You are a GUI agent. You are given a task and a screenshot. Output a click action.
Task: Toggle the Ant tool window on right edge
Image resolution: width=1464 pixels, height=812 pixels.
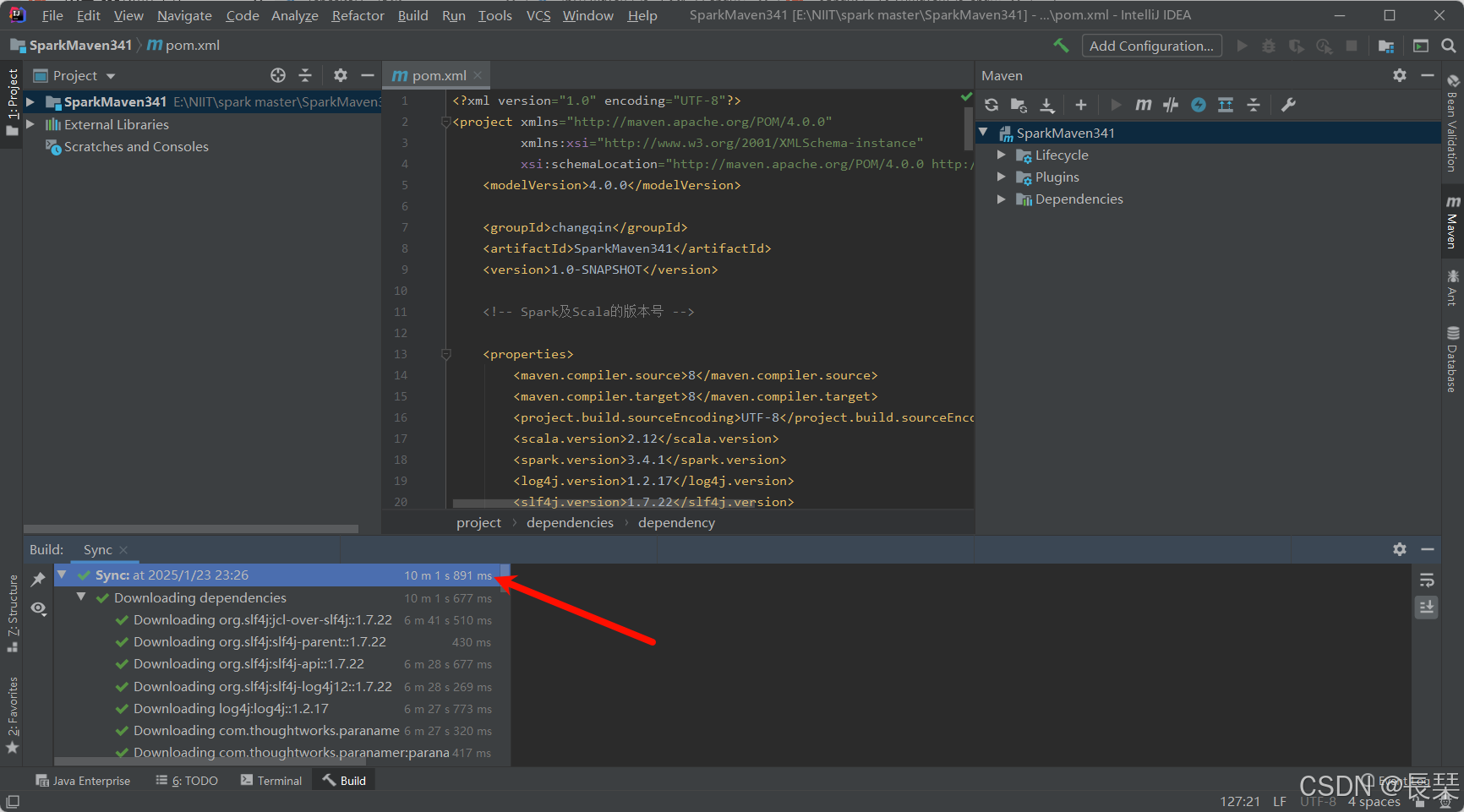1453,287
